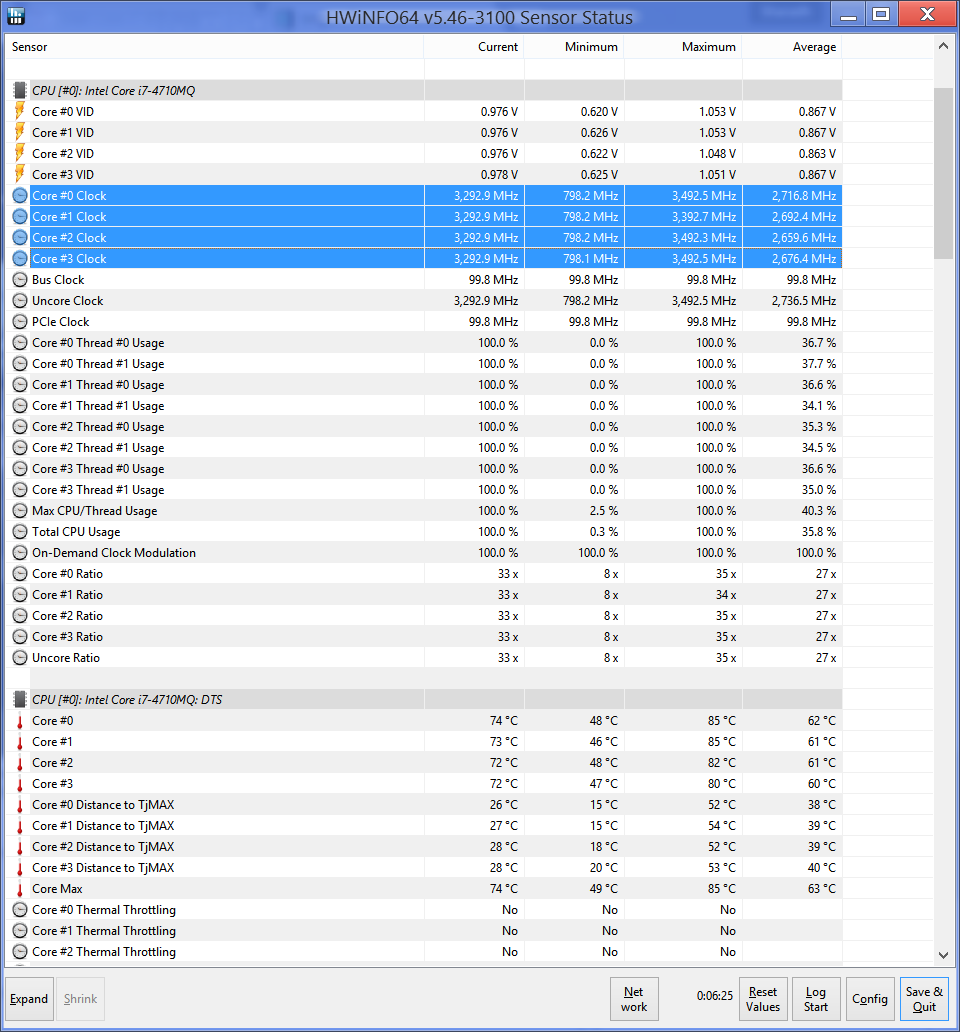
Task: Click the icon for Uncore Ratio
Action: click(x=20, y=658)
